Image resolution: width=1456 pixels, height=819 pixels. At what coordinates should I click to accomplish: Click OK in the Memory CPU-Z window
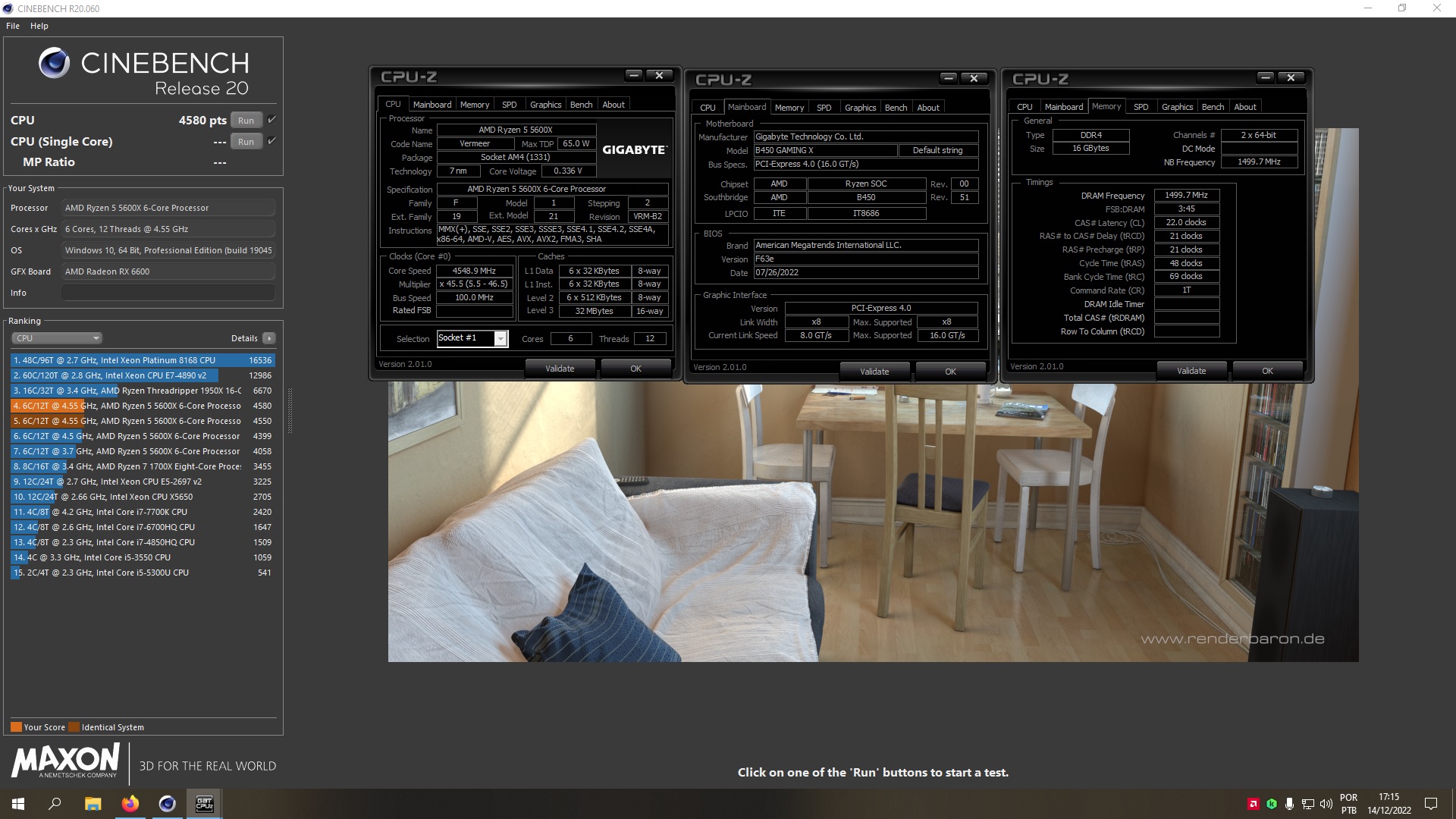pyautogui.click(x=1267, y=371)
